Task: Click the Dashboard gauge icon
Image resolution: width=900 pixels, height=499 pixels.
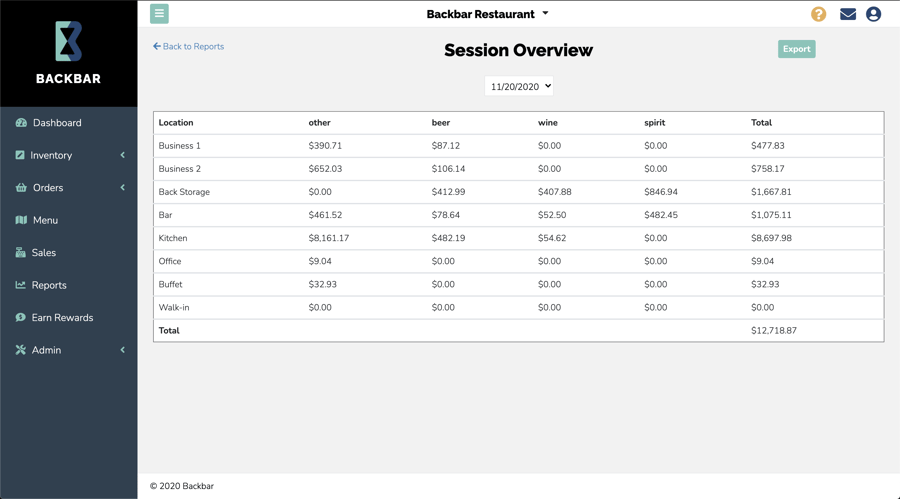Action: tap(21, 123)
